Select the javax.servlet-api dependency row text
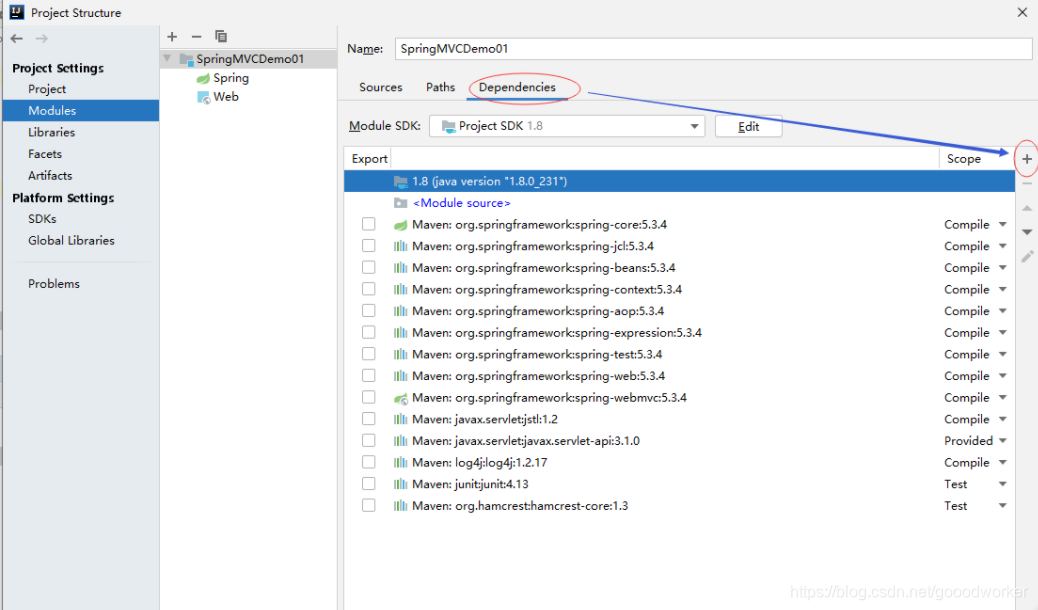This screenshot has width=1038, height=610. click(x=526, y=440)
